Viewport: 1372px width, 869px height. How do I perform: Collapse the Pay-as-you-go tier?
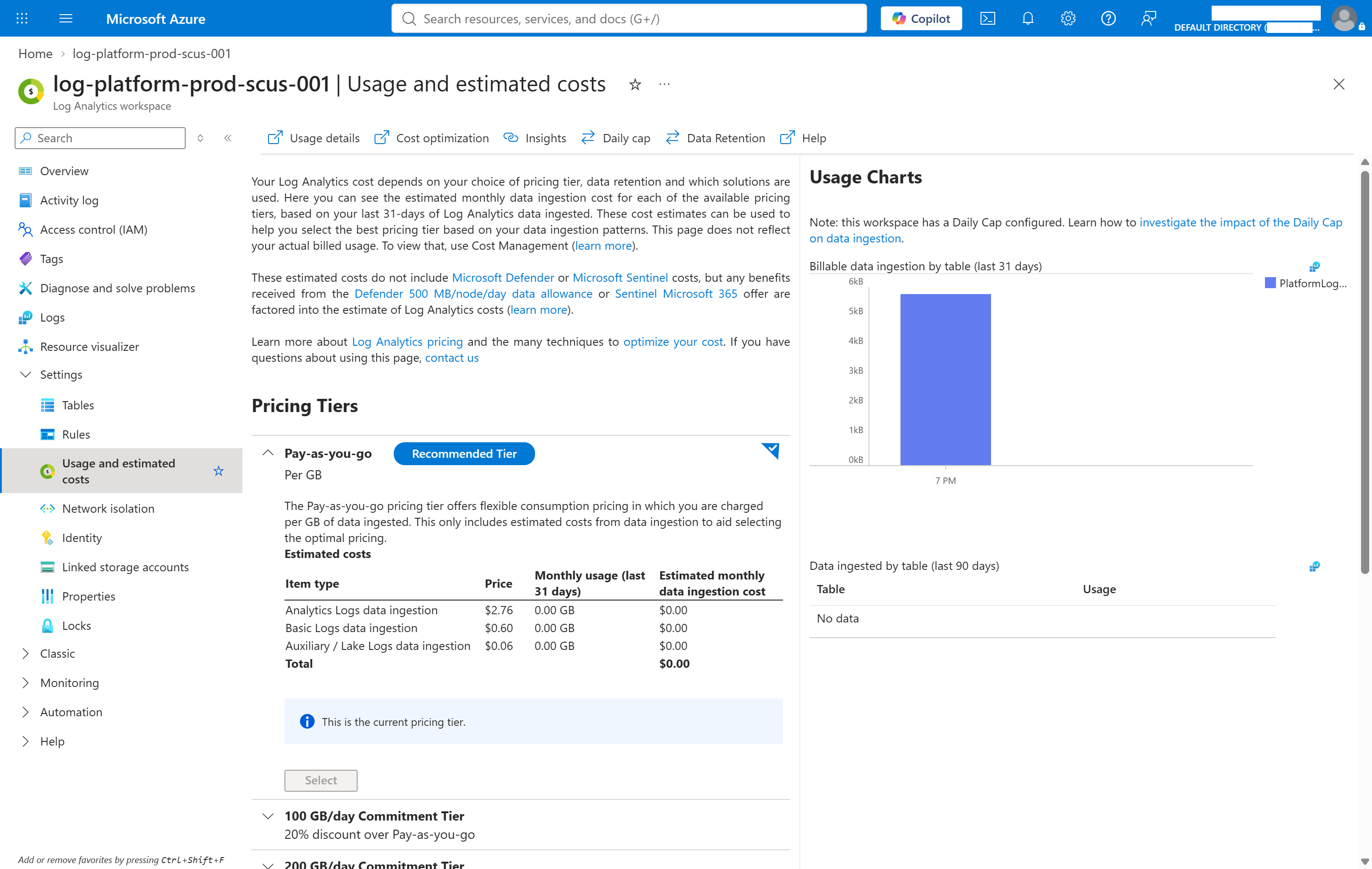[x=268, y=453]
